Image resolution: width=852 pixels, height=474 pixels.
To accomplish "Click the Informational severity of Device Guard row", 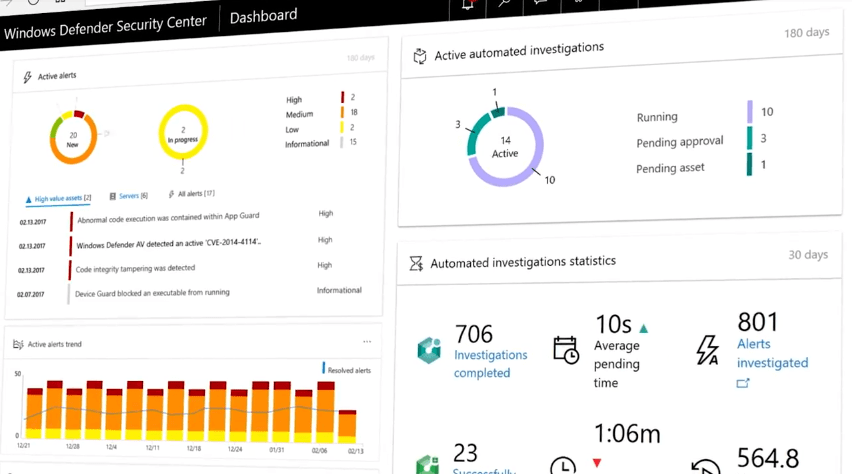I will [x=339, y=291].
